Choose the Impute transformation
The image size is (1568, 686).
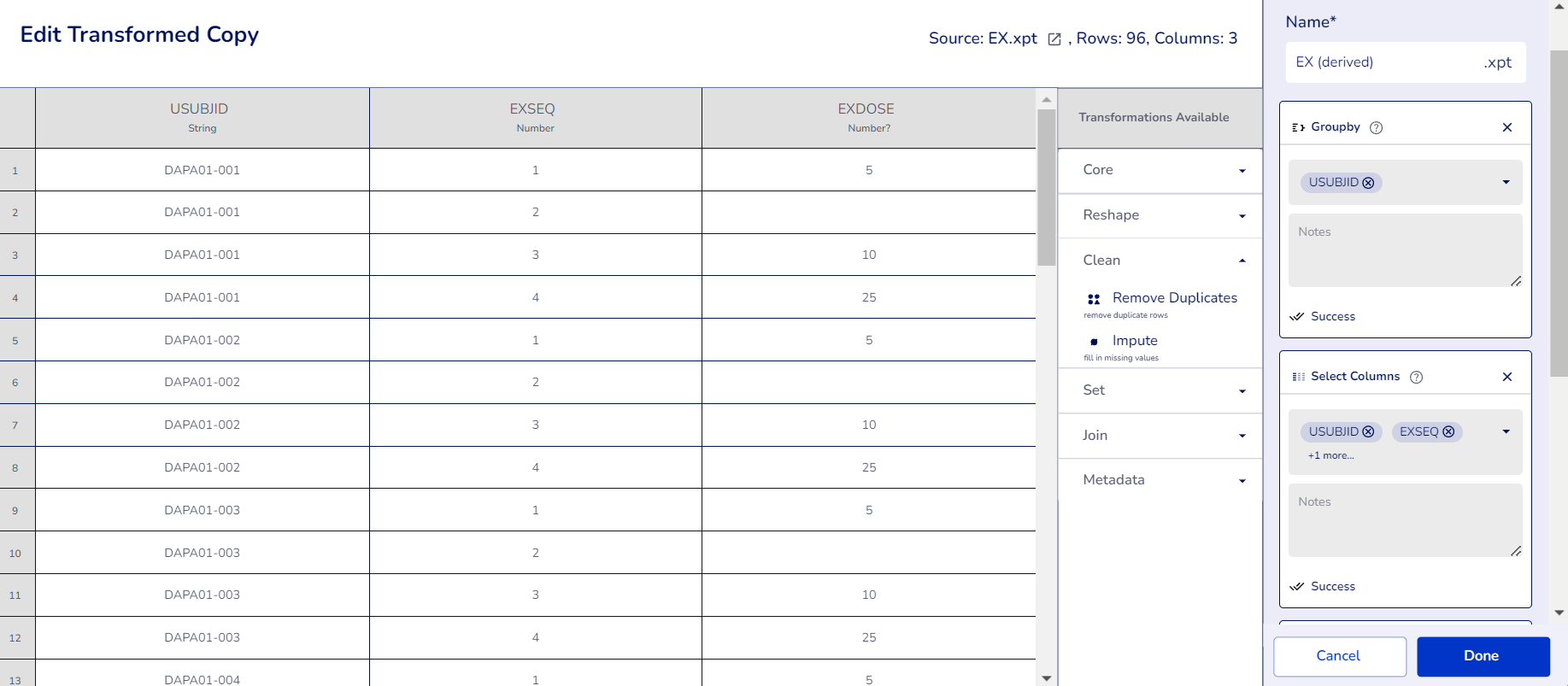(x=1134, y=341)
